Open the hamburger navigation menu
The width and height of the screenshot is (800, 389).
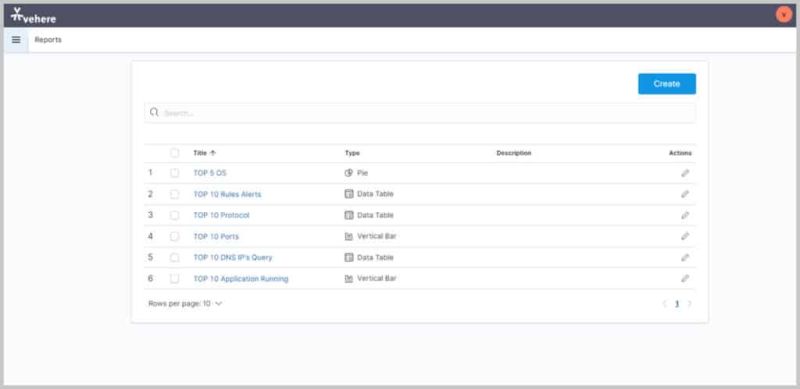pyautogui.click(x=16, y=40)
